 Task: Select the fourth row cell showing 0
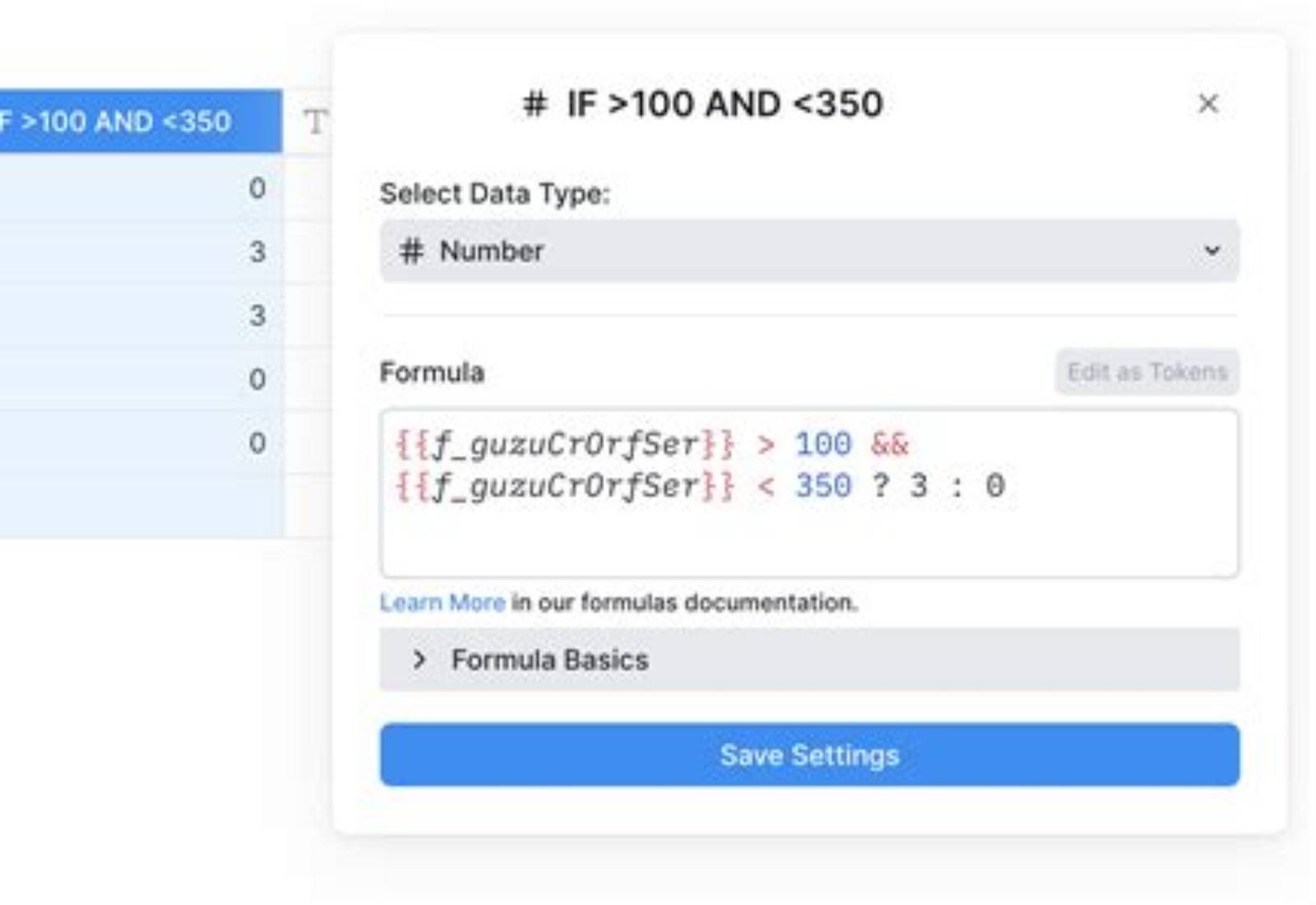141,378
